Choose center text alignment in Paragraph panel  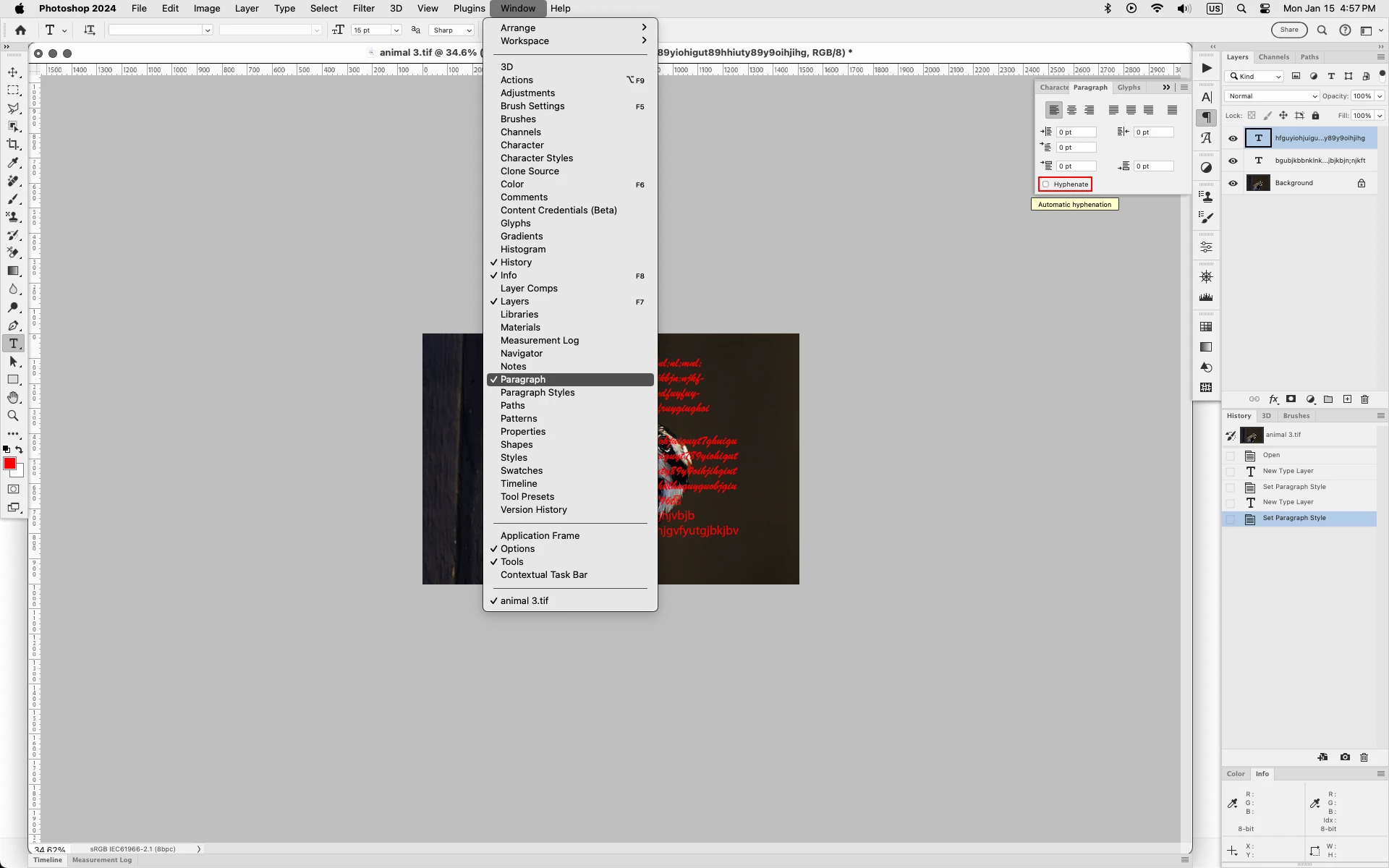tap(1071, 110)
